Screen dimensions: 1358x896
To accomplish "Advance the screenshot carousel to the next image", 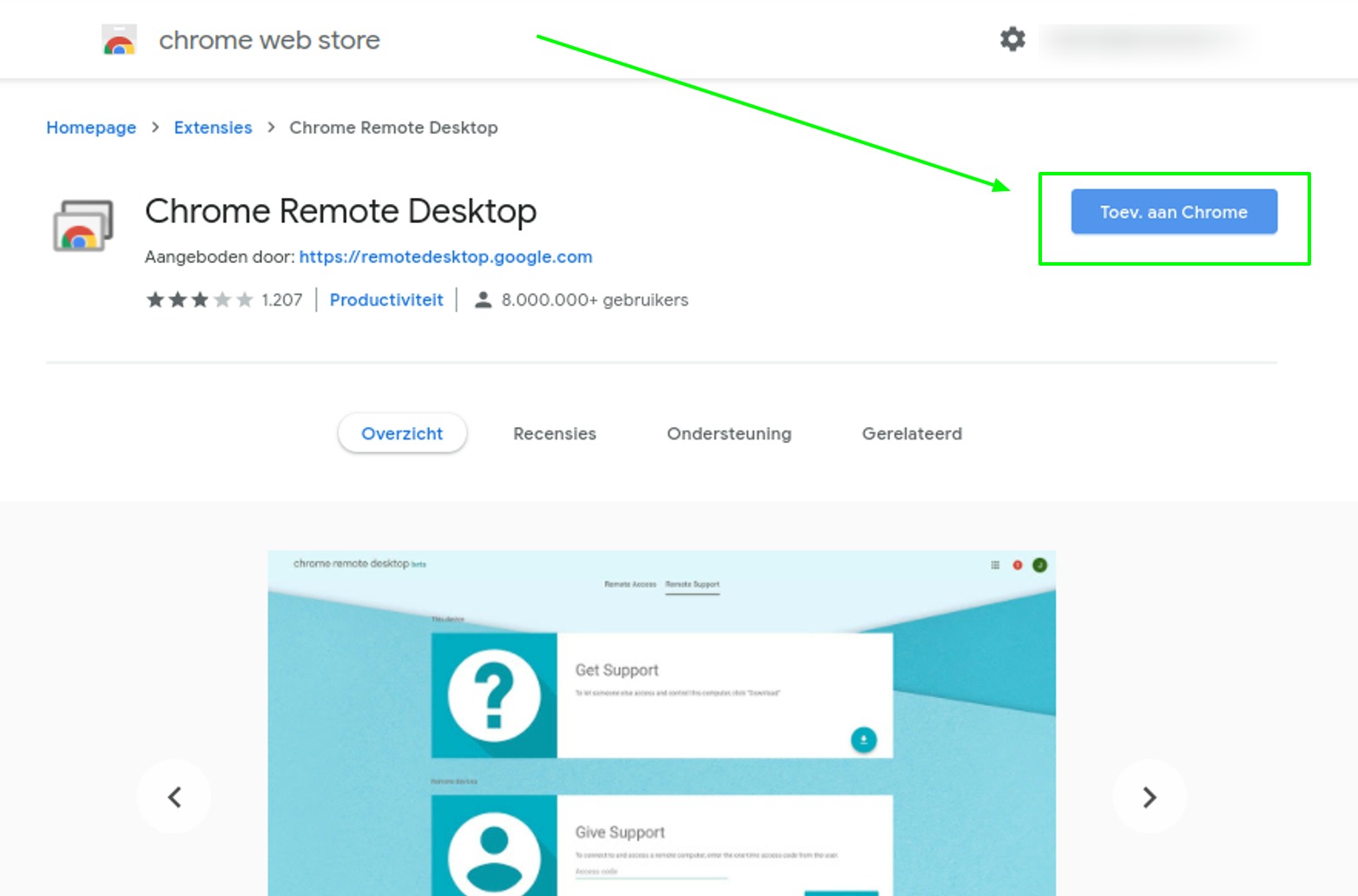I will click(1150, 796).
